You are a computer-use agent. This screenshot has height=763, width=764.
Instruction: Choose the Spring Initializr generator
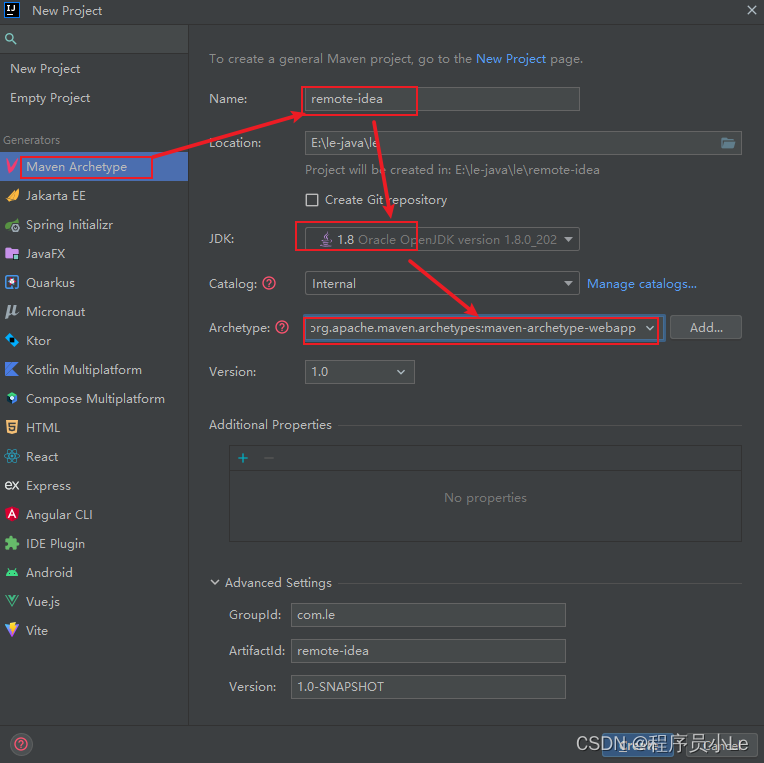[x=94, y=225]
